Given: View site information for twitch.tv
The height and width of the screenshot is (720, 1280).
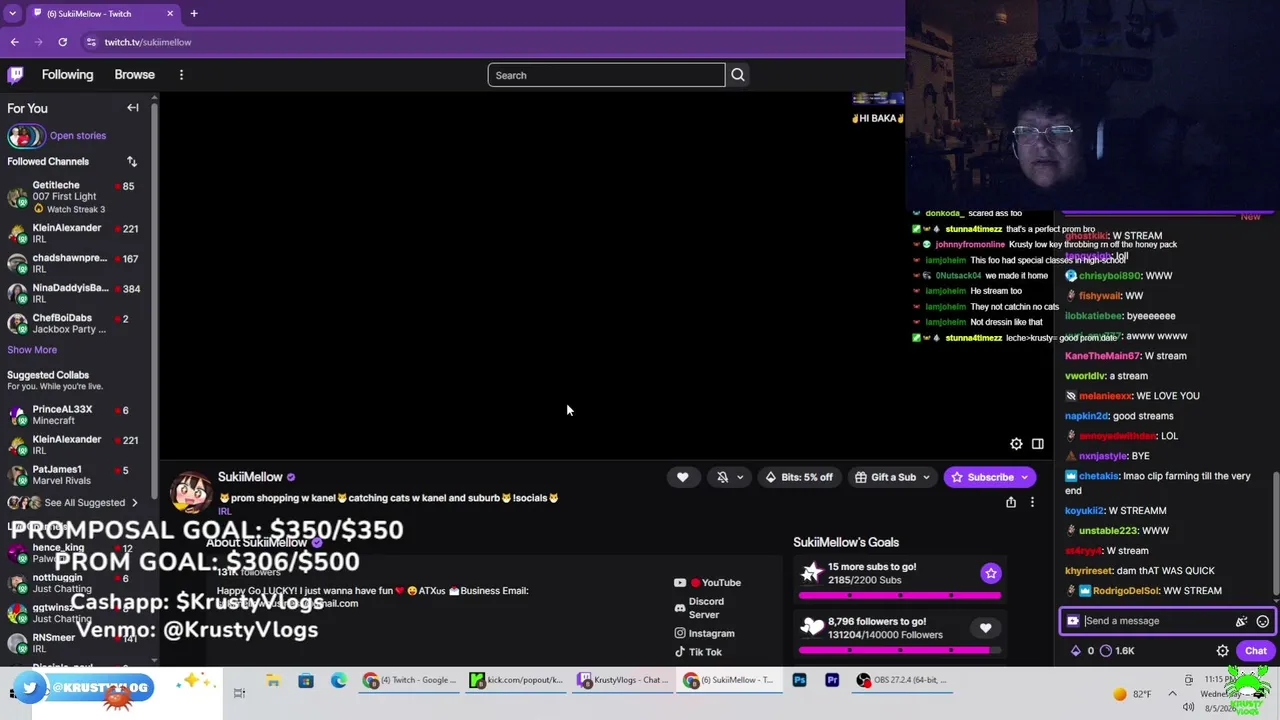Looking at the screenshot, I should click(x=91, y=42).
